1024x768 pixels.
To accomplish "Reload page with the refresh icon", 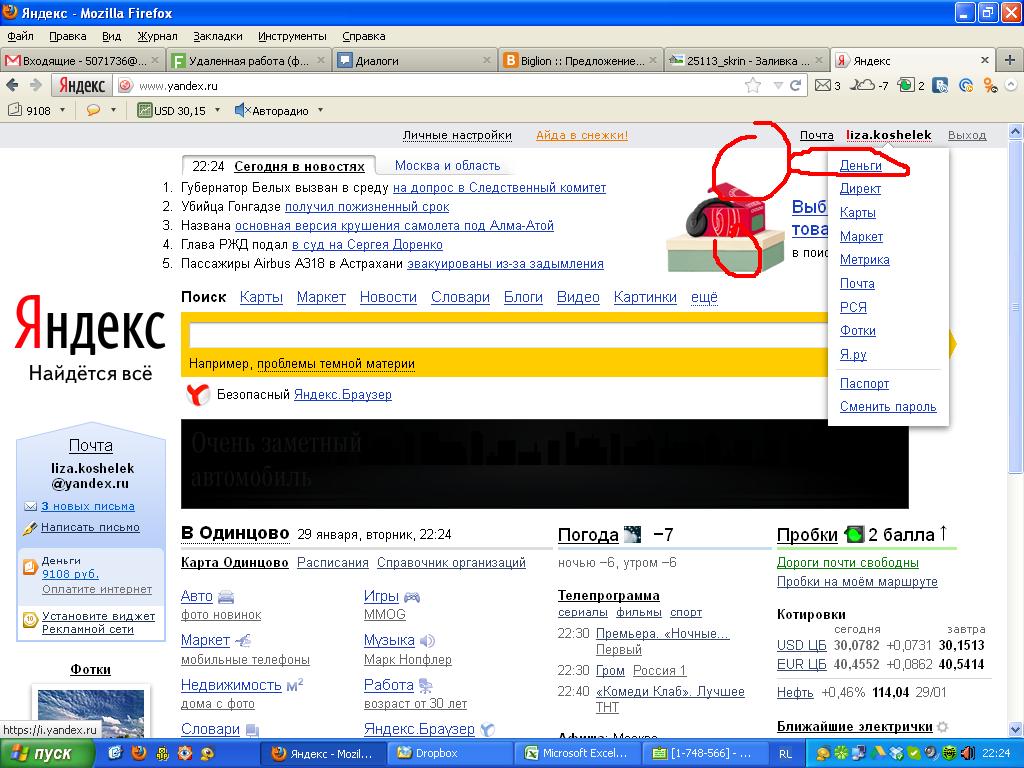I will coord(795,86).
